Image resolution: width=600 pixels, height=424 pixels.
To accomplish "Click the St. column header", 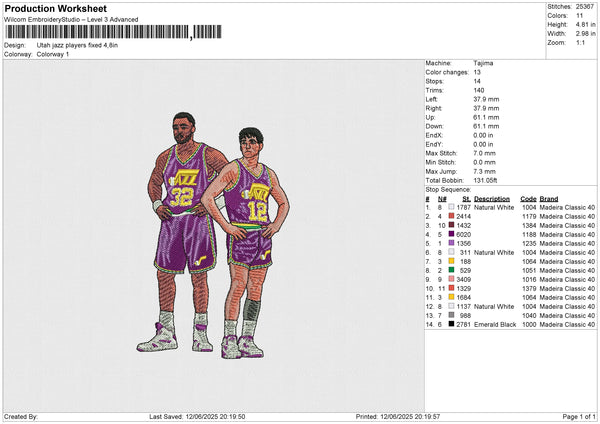I will pos(466,199).
